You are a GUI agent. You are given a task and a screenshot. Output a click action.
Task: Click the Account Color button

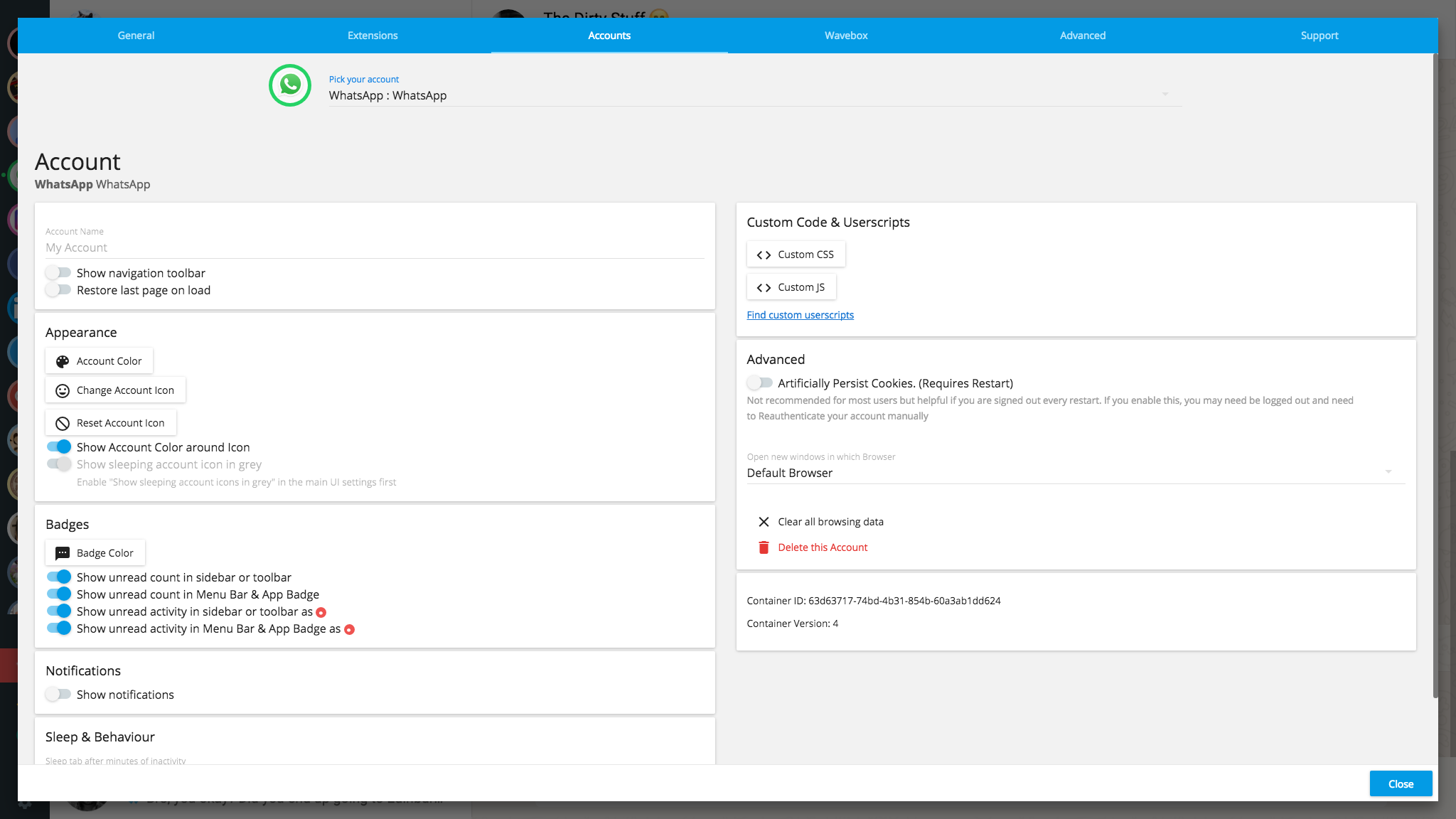point(99,361)
